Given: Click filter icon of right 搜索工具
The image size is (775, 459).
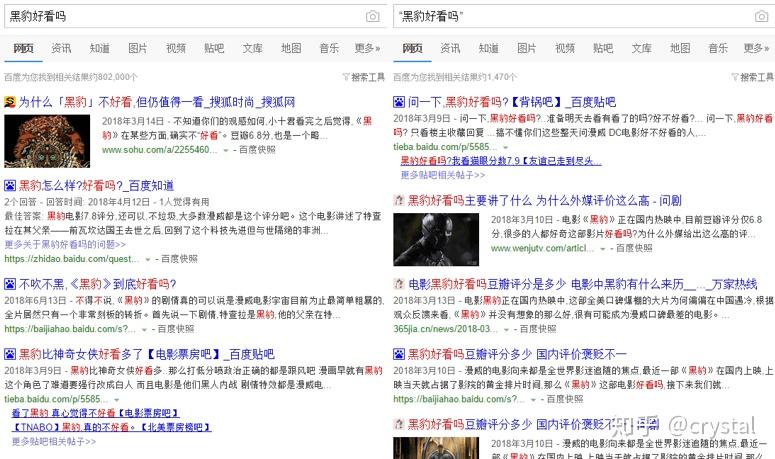Looking at the screenshot, I should click(x=735, y=77).
